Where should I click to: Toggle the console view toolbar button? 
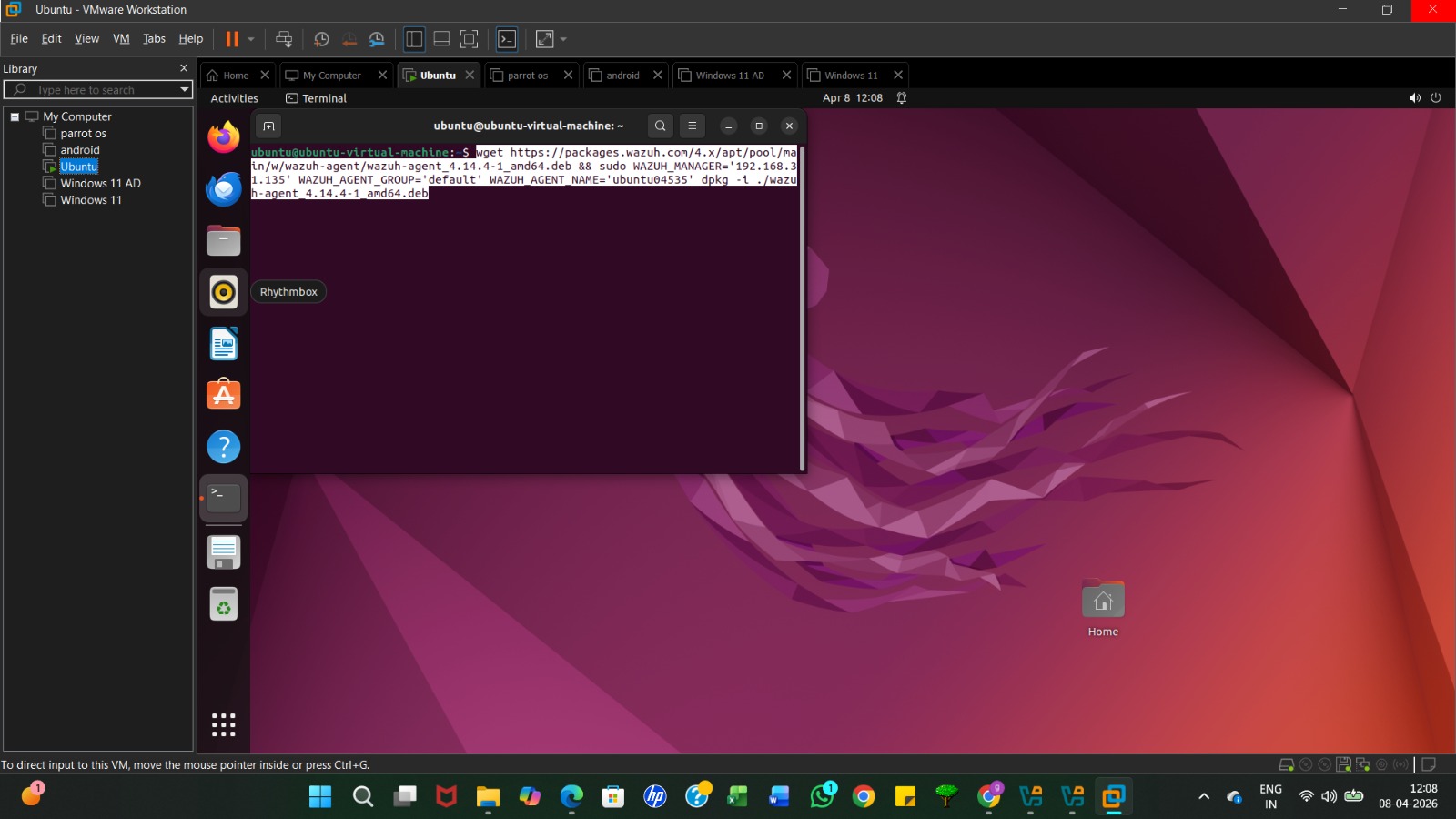[x=507, y=39]
